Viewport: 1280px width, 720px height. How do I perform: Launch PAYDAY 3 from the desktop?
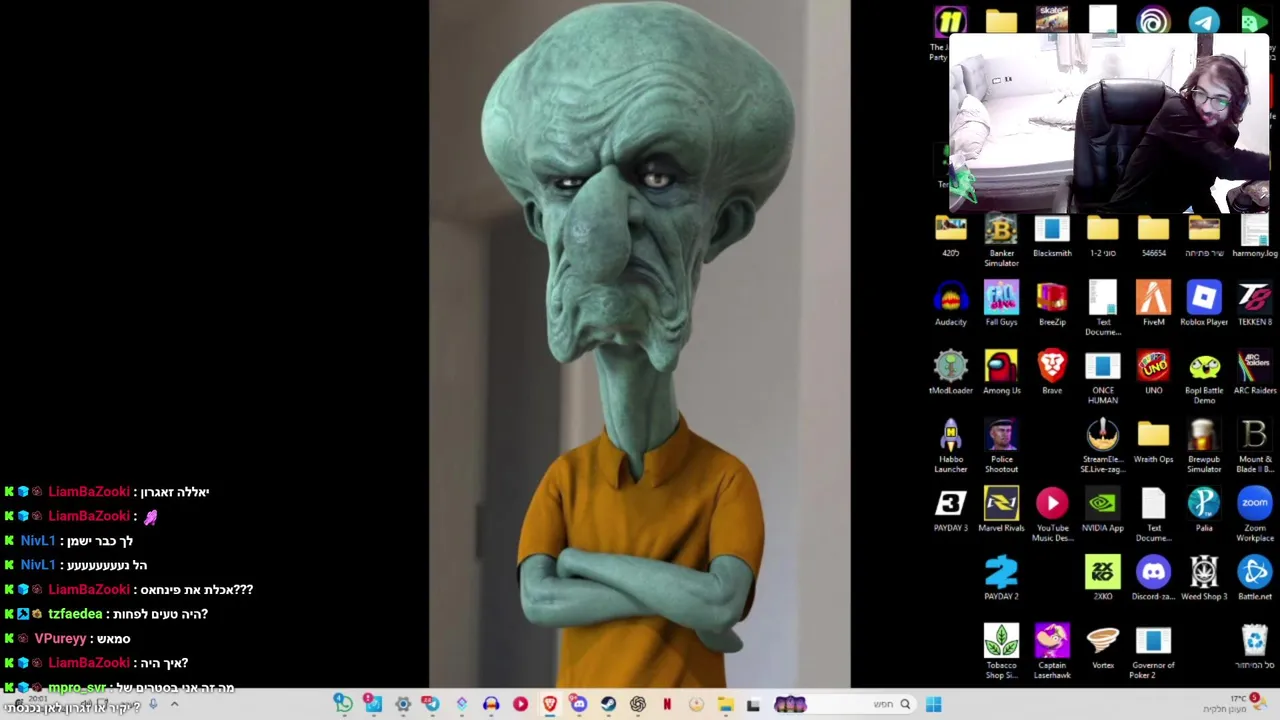[950, 510]
